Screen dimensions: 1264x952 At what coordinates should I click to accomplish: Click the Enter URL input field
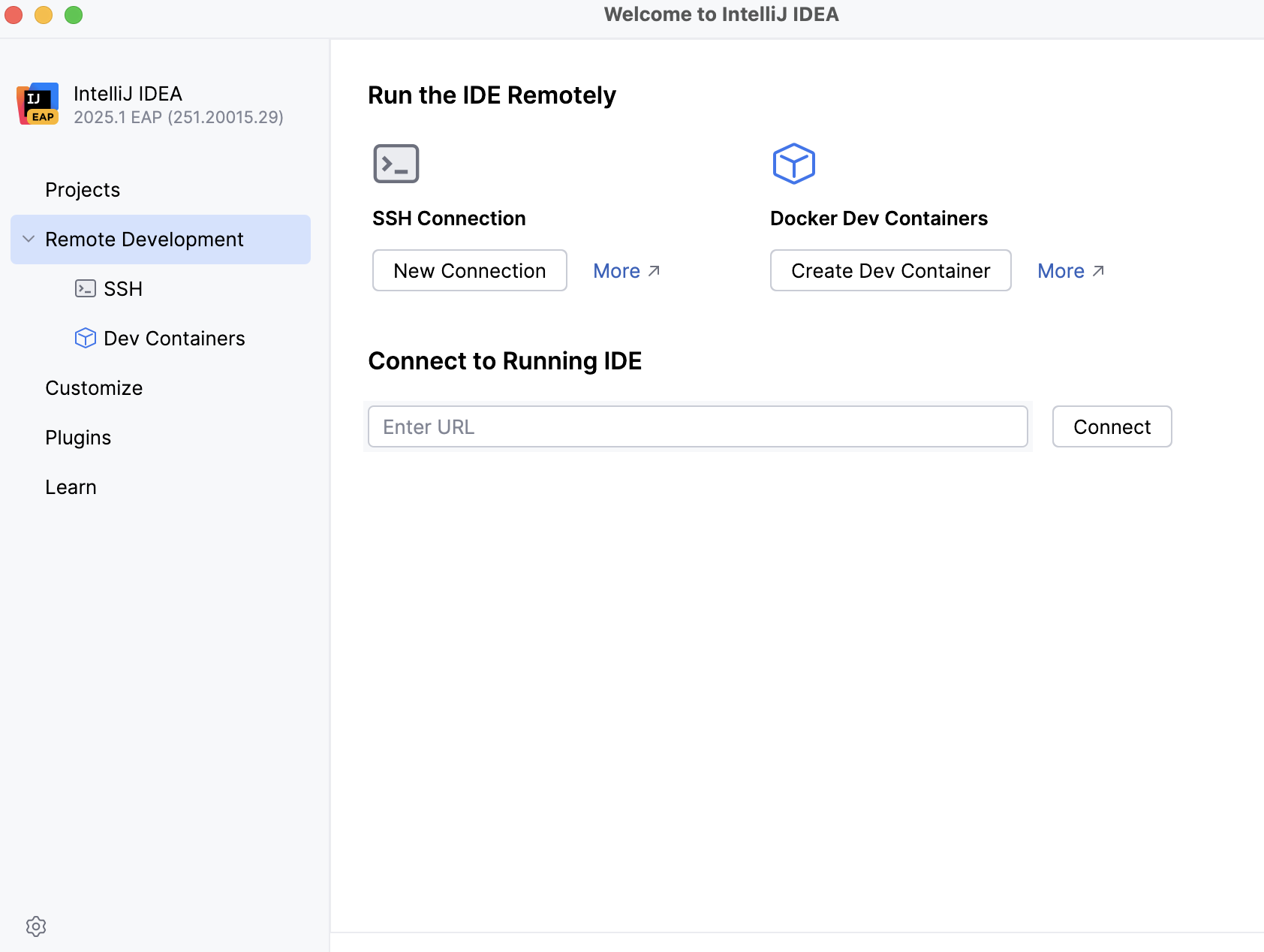697,426
